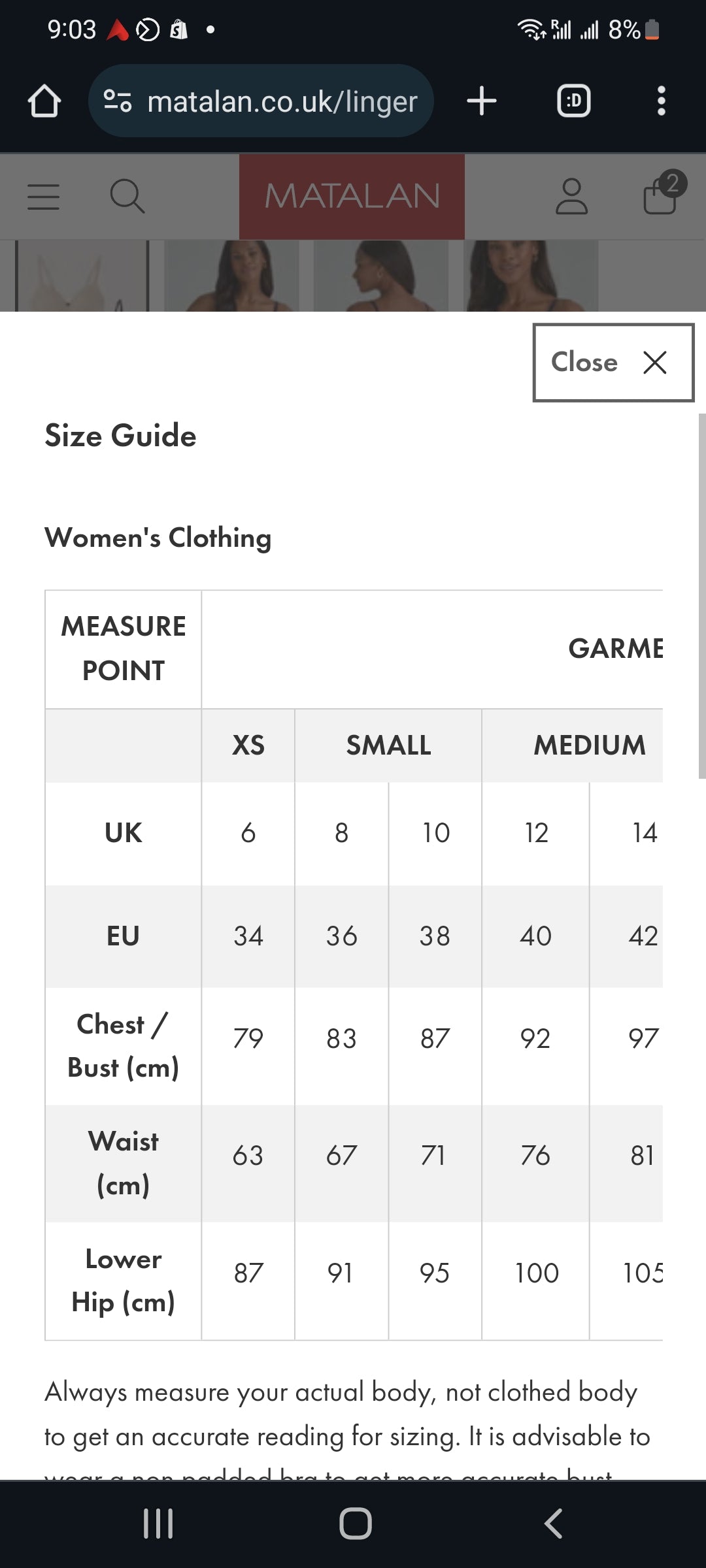Select the second model photo thumbnail
Image resolution: width=706 pixels, height=1568 pixels.
pyautogui.click(x=231, y=276)
